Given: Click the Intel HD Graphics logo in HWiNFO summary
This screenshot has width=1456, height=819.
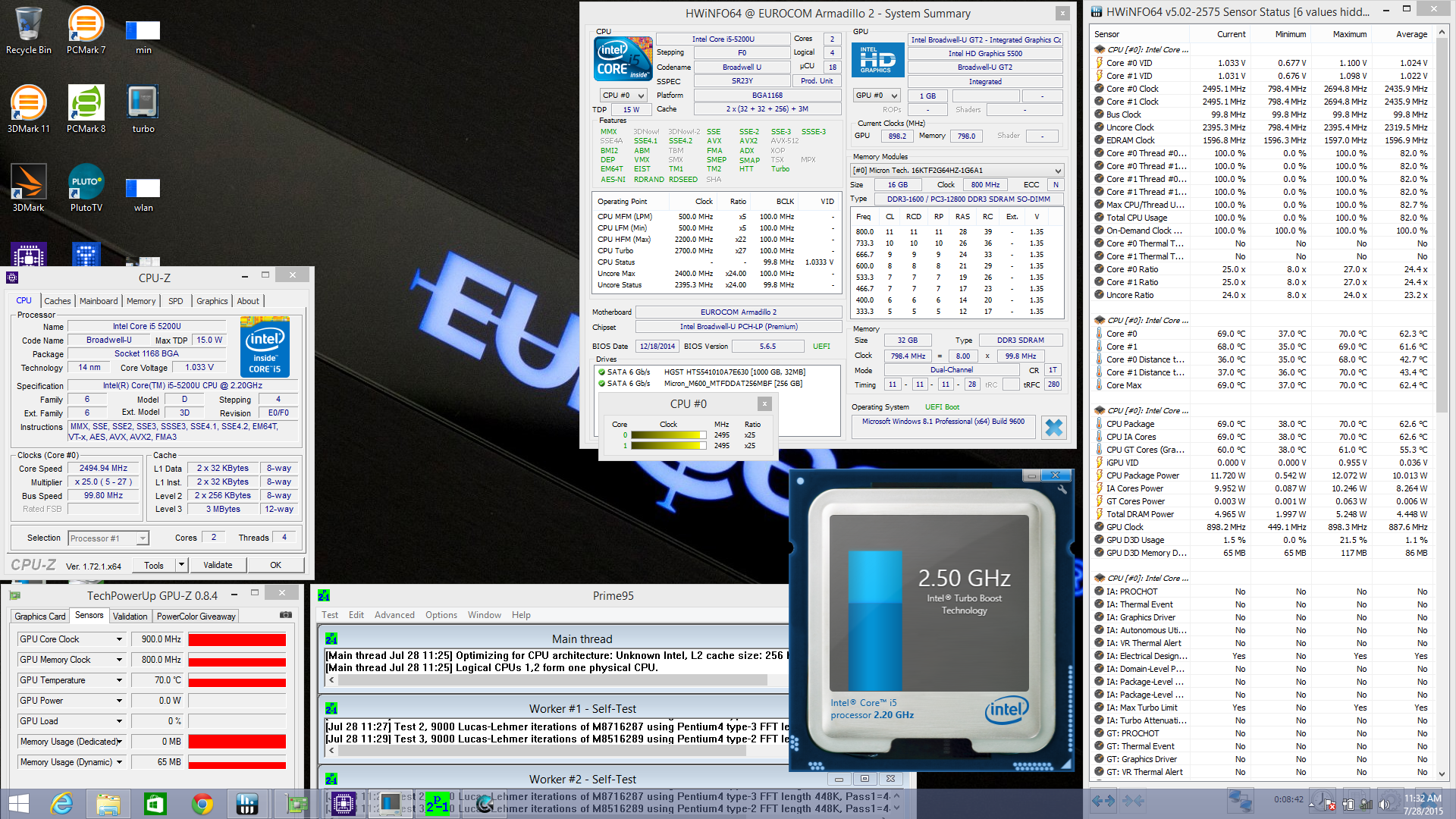Looking at the screenshot, I should (x=877, y=60).
